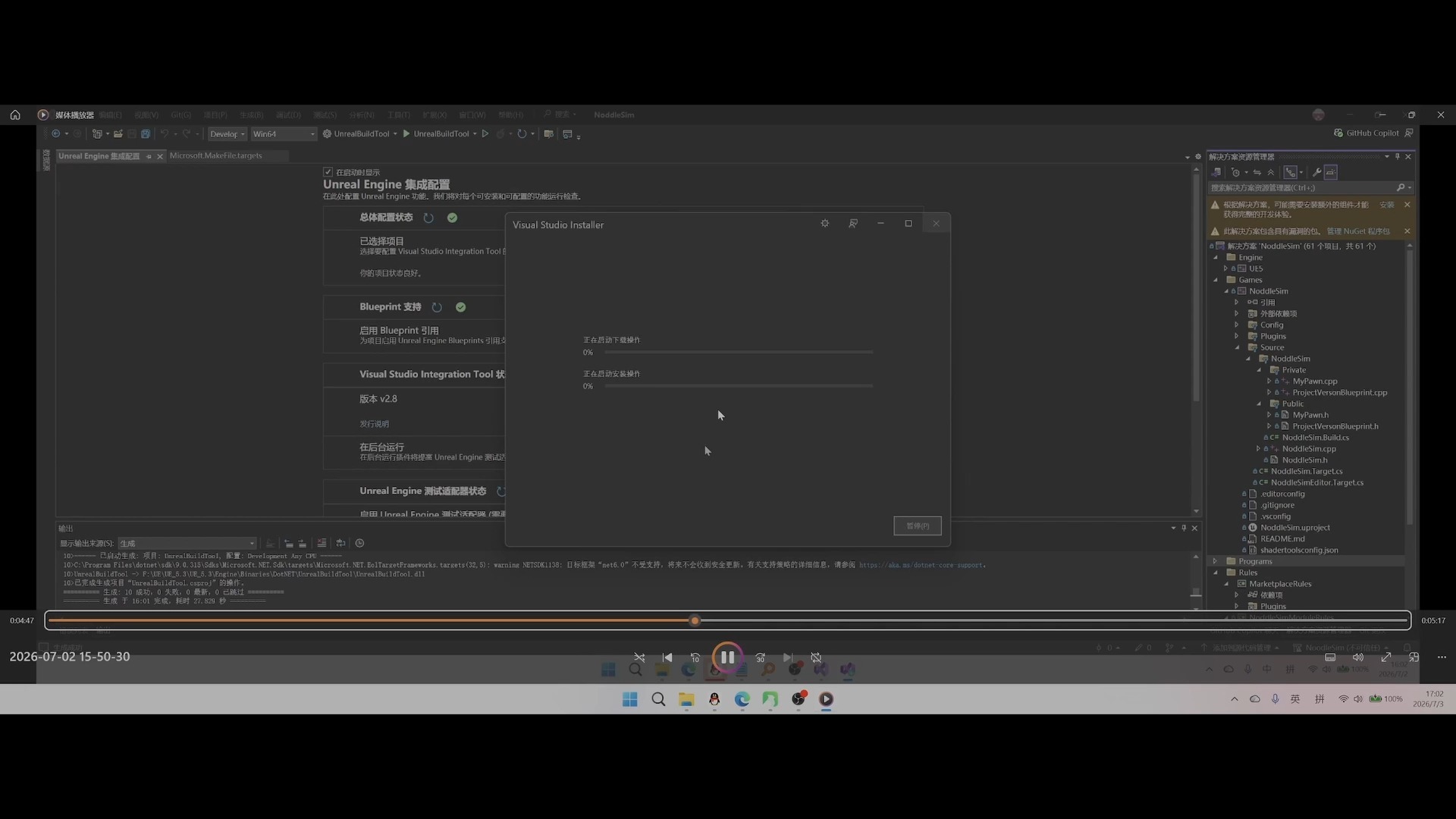Click the Collapse All double-chevron icon in the Solution Explorer
The width and height of the screenshot is (1456, 819).
tap(1271, 173)
